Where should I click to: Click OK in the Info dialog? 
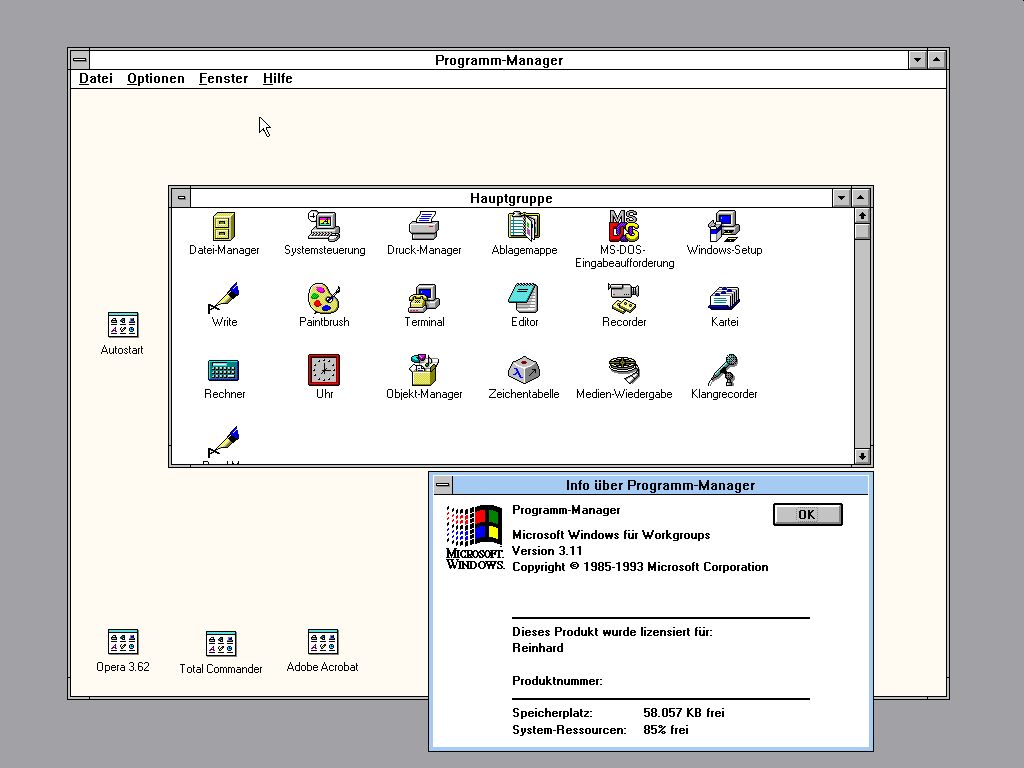click(807, 515)
